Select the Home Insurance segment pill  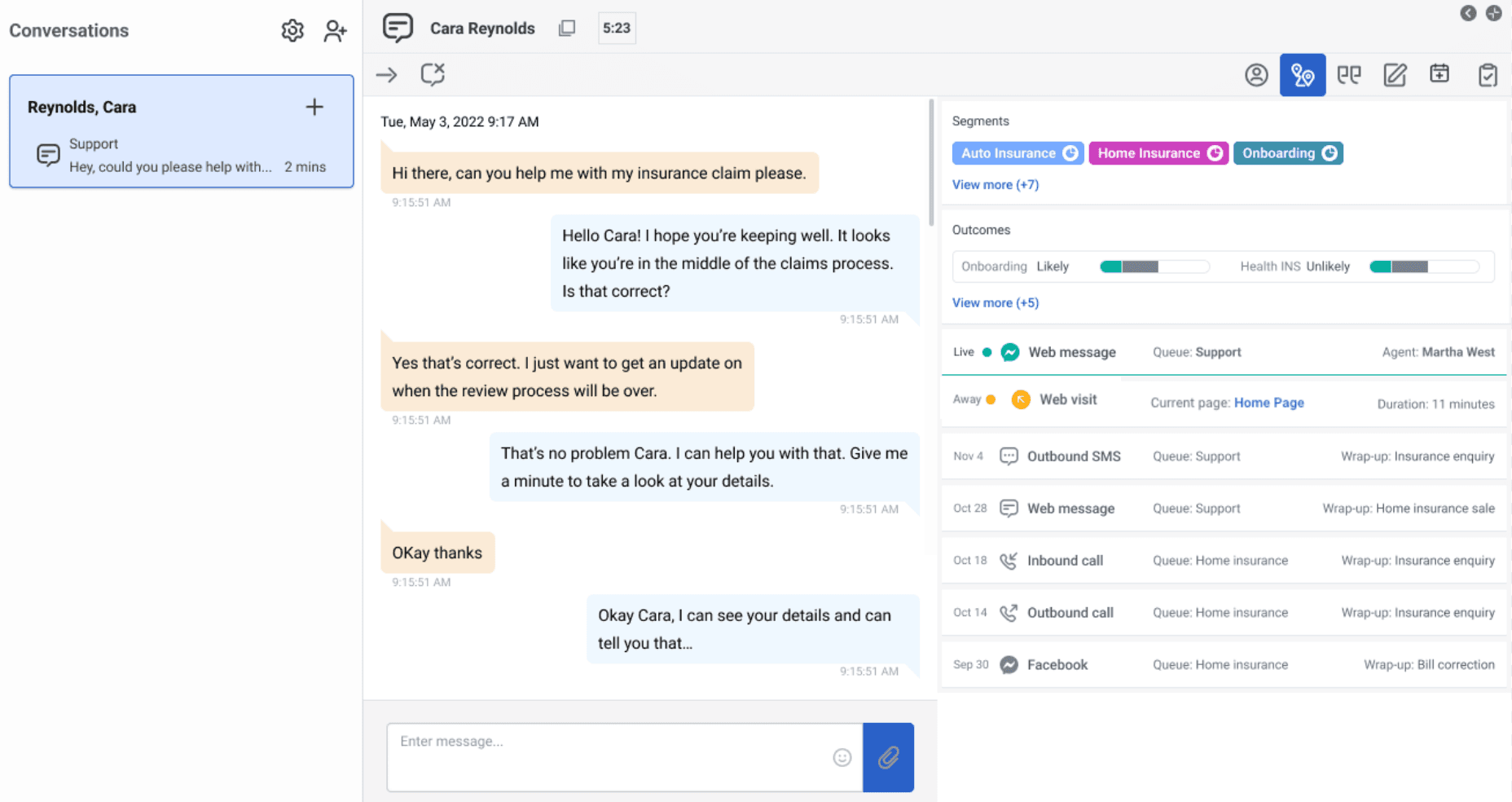pos(1158,152)
